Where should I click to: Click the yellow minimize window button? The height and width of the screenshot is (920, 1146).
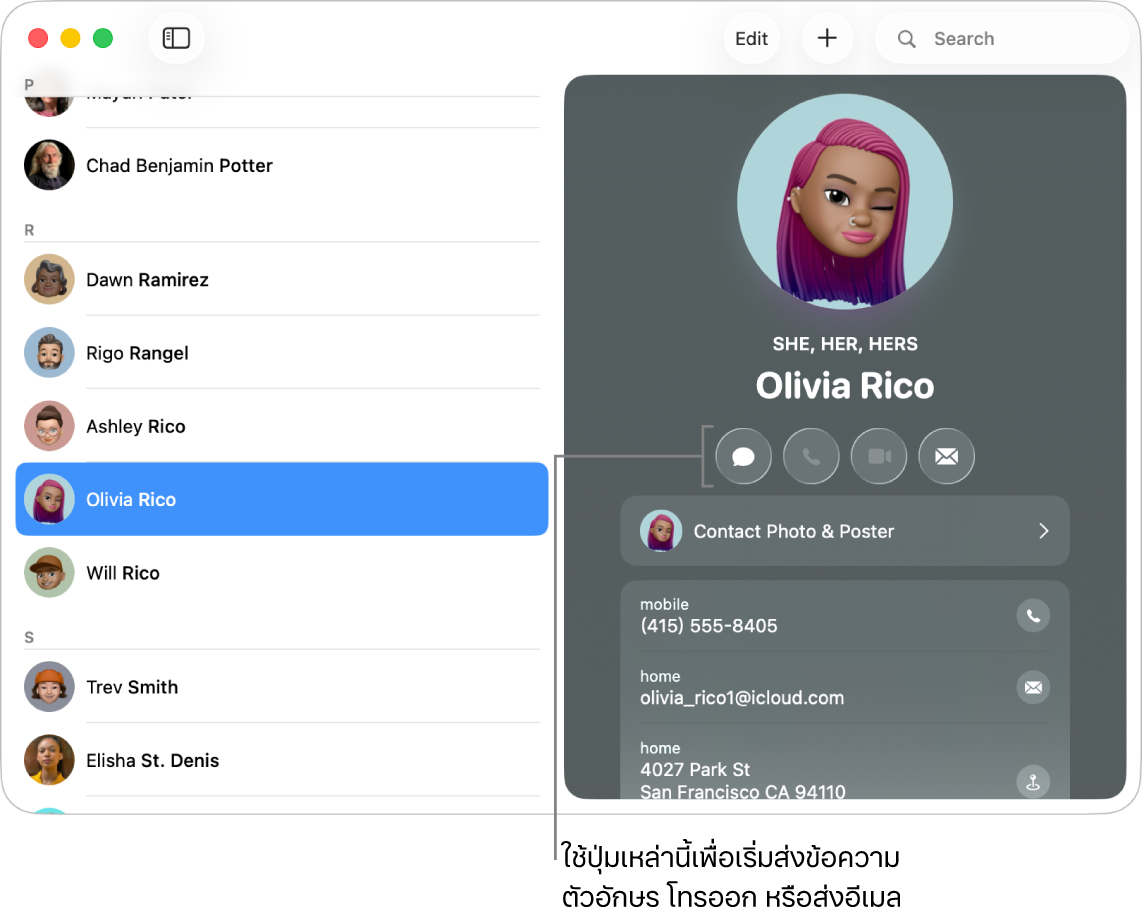[70, 38]
